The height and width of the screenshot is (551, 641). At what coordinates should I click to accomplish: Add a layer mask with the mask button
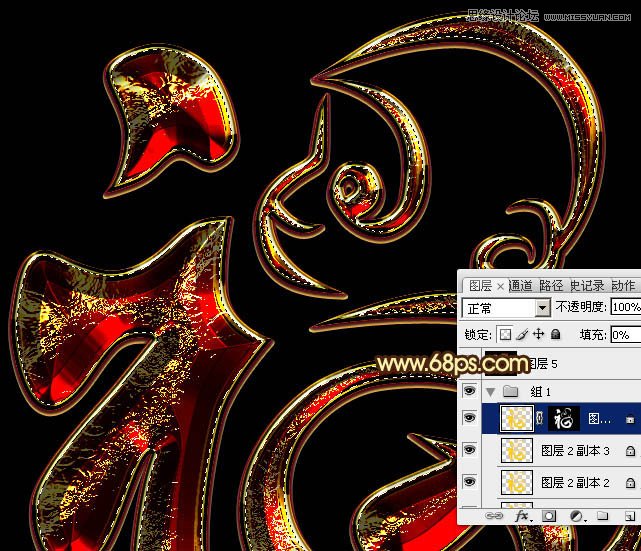549,516
